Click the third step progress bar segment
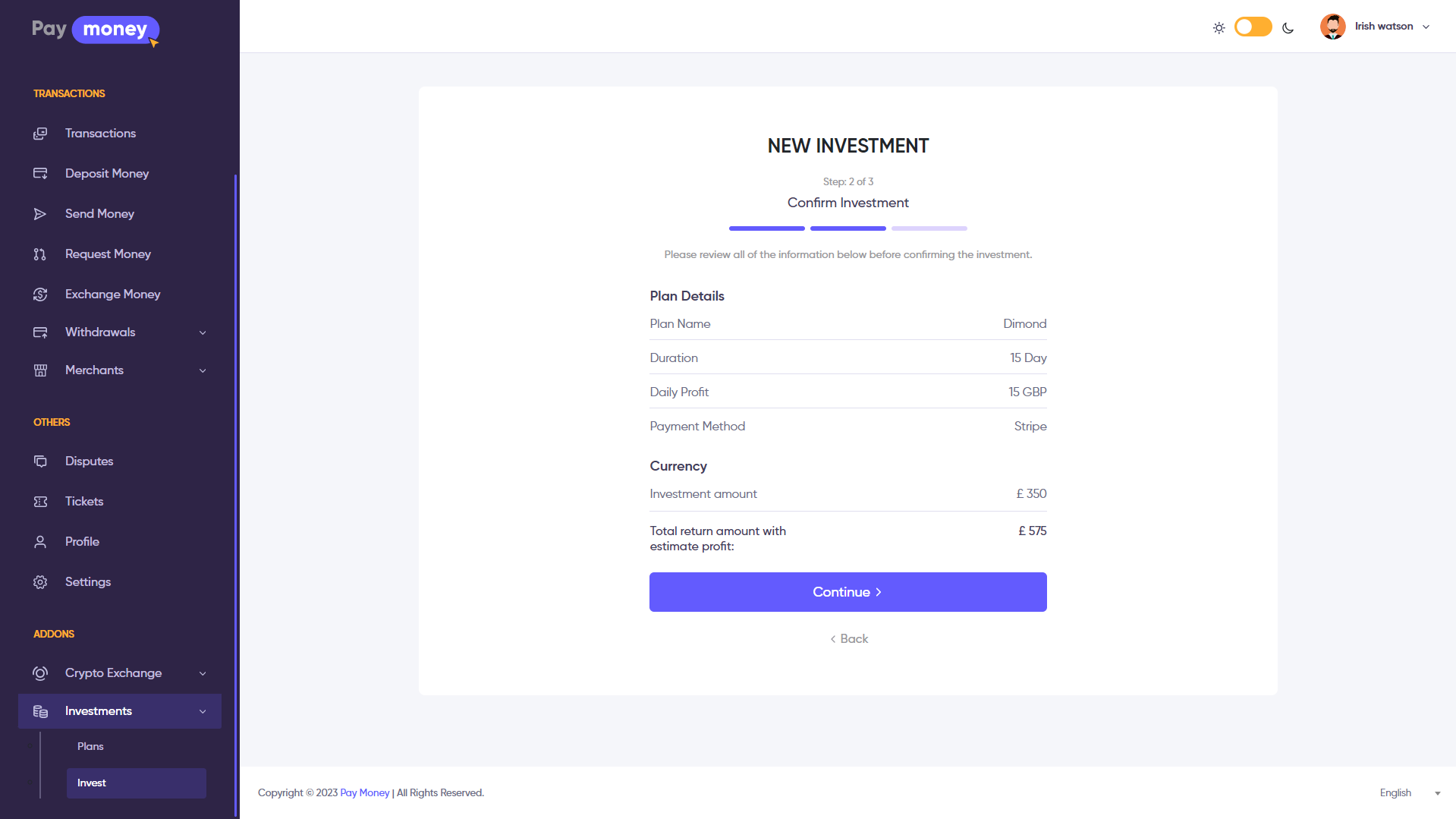 [929, 228]
